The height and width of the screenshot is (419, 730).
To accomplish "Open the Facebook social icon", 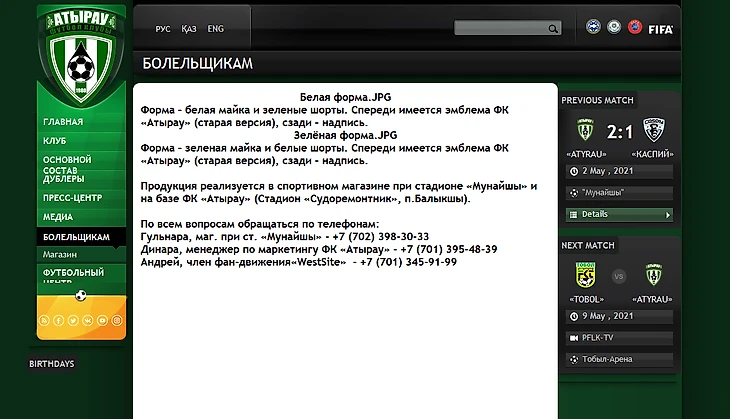I will click(x=59, y=320).
